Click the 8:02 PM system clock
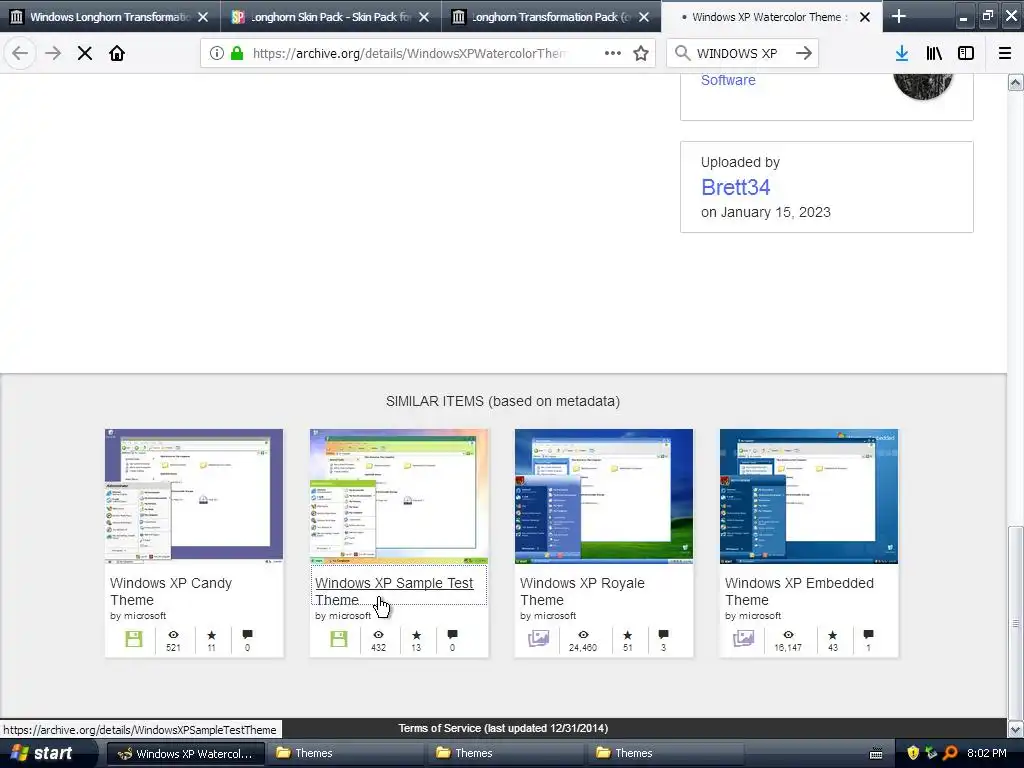The height and width of the screenshot is (768, 1024). click(x=987, y=754)
